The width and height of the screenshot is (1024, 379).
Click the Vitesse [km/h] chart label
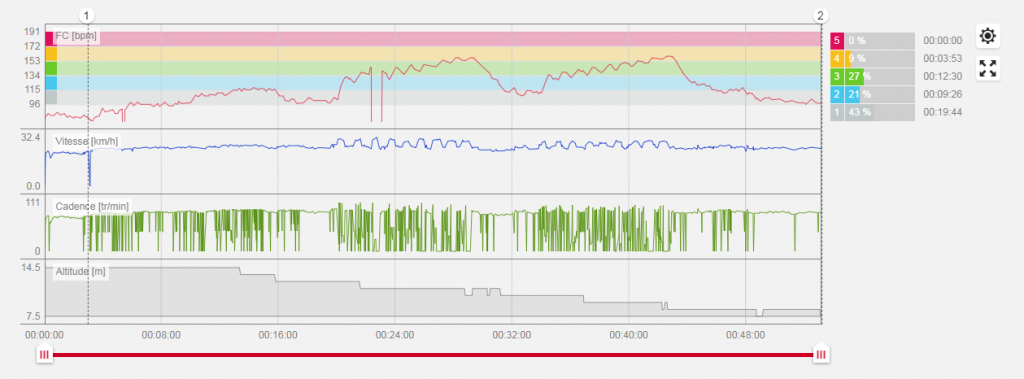pos(87,141)
